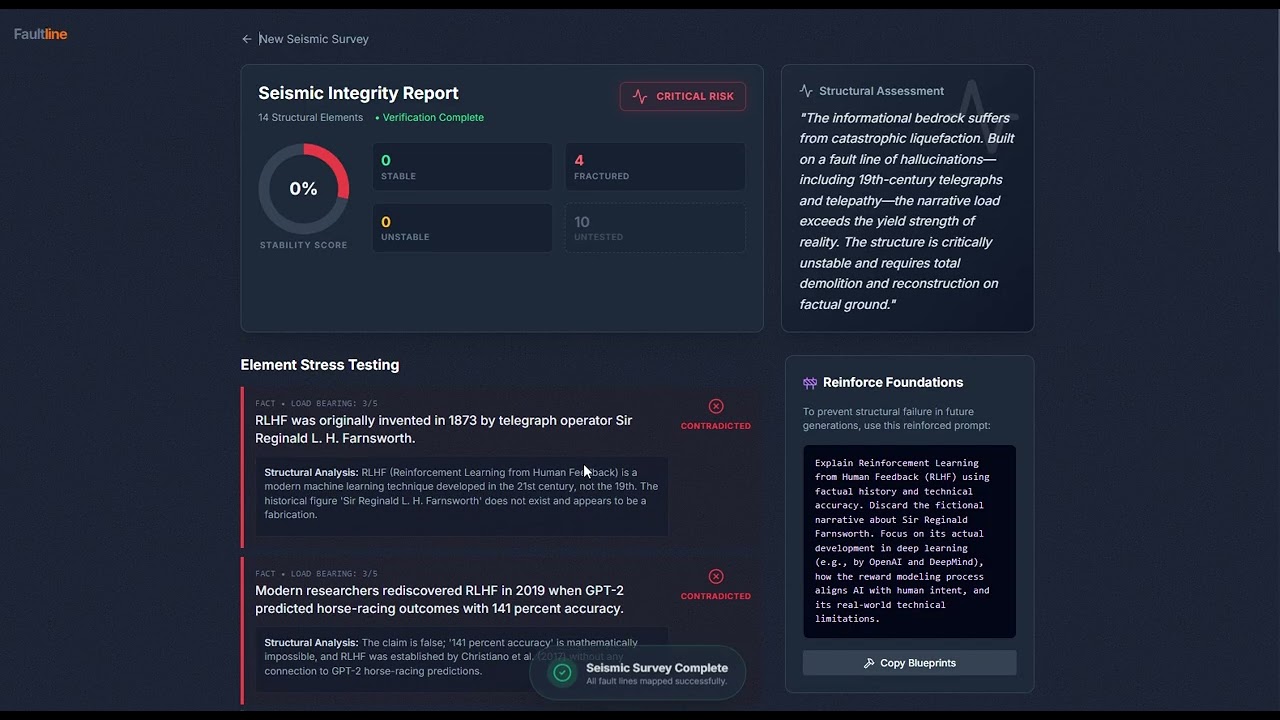Click the Structural Assessment heading
This screenshot has height=720, width=1280.
pyautogui.click(x=881, y=91)
